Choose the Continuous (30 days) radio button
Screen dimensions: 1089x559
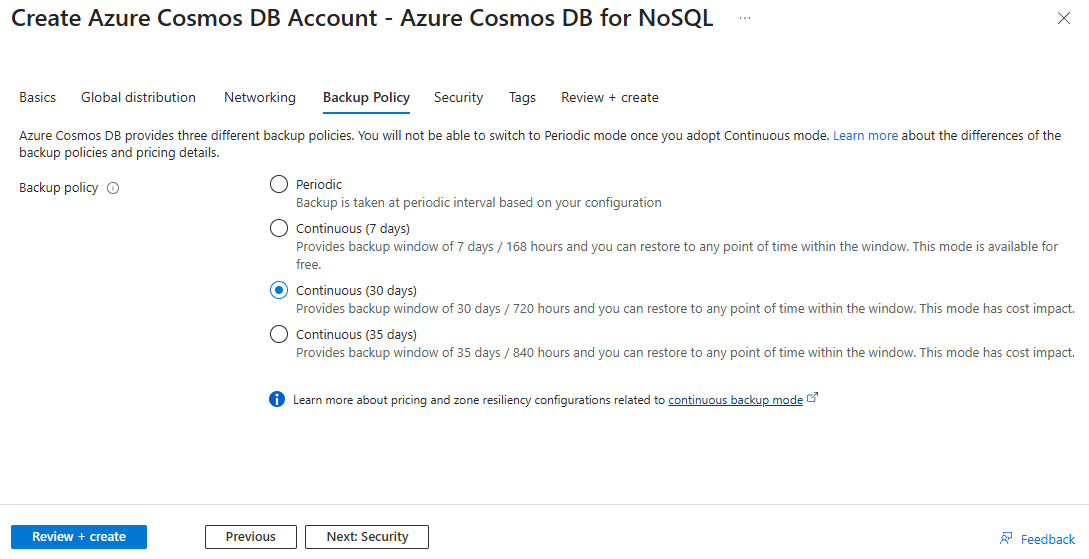[x=279, y=290]
